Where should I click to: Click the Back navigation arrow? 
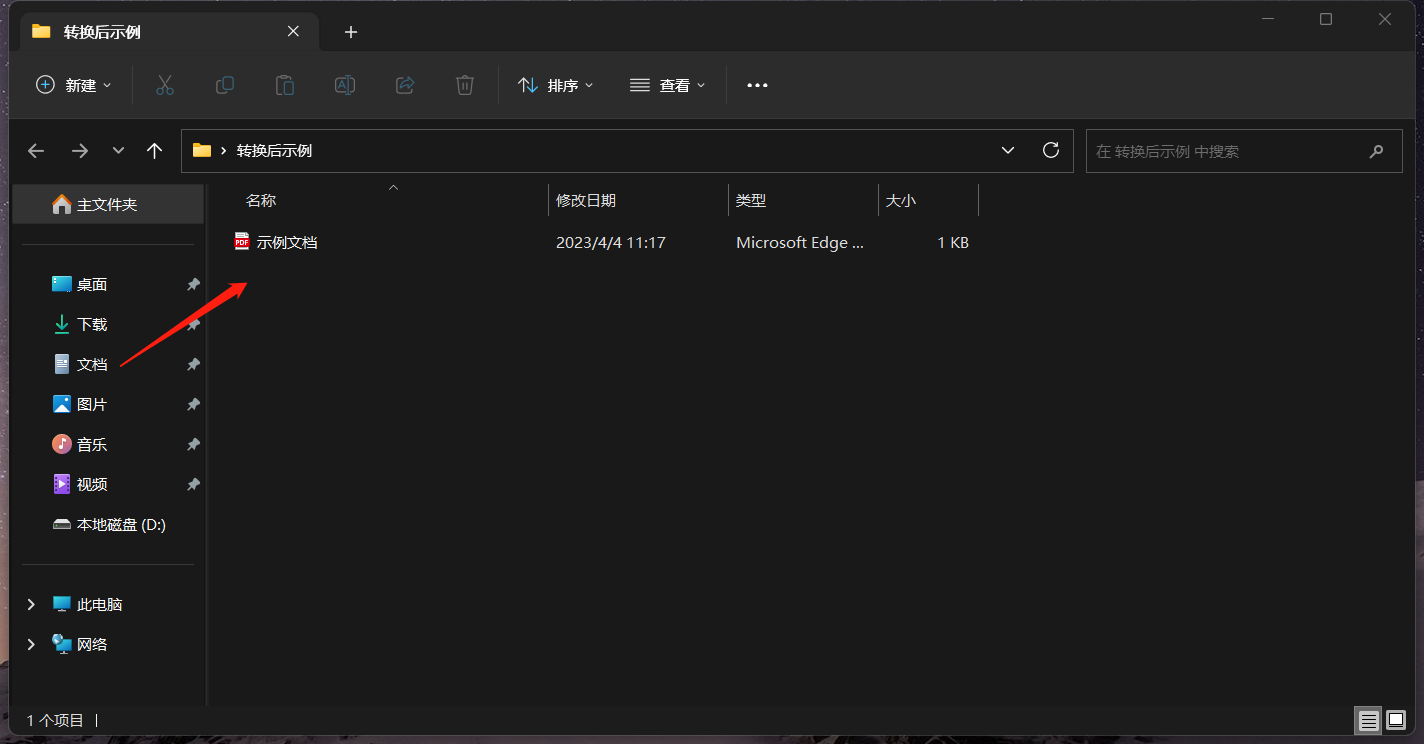click(36, 150)
